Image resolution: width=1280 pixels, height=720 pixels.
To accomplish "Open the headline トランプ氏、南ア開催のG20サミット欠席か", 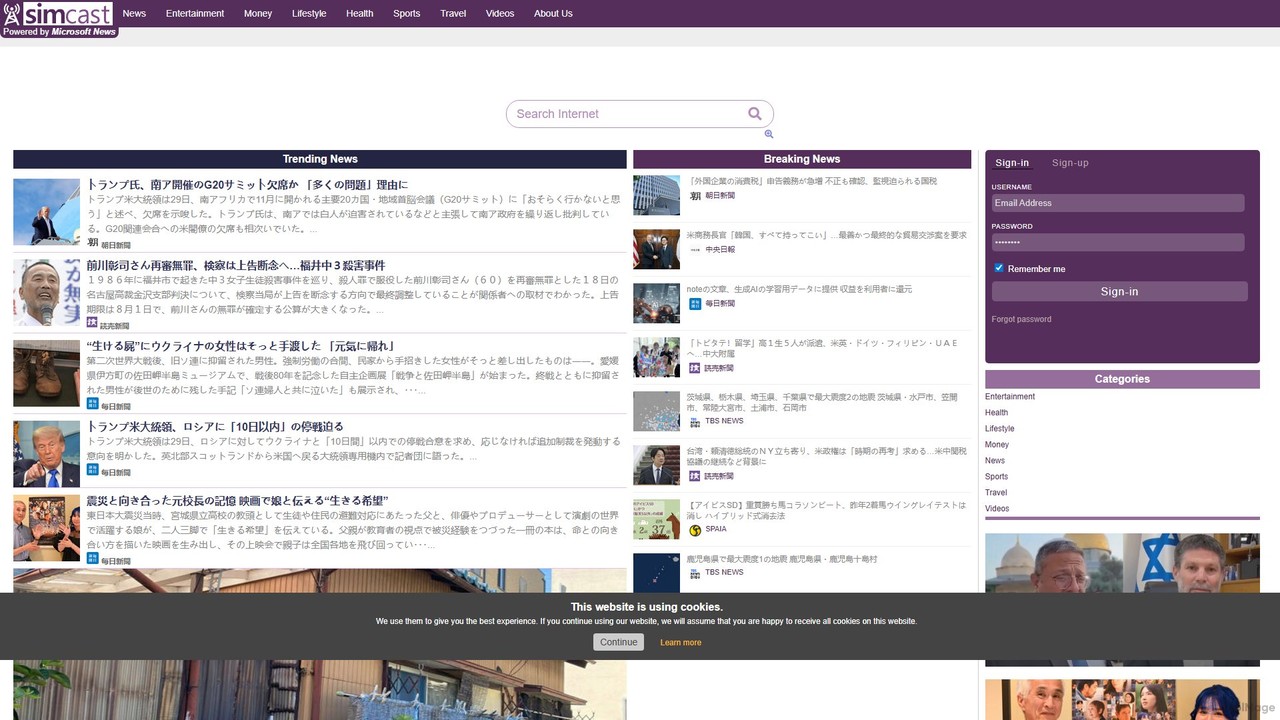I will click(x=248, y=185).
